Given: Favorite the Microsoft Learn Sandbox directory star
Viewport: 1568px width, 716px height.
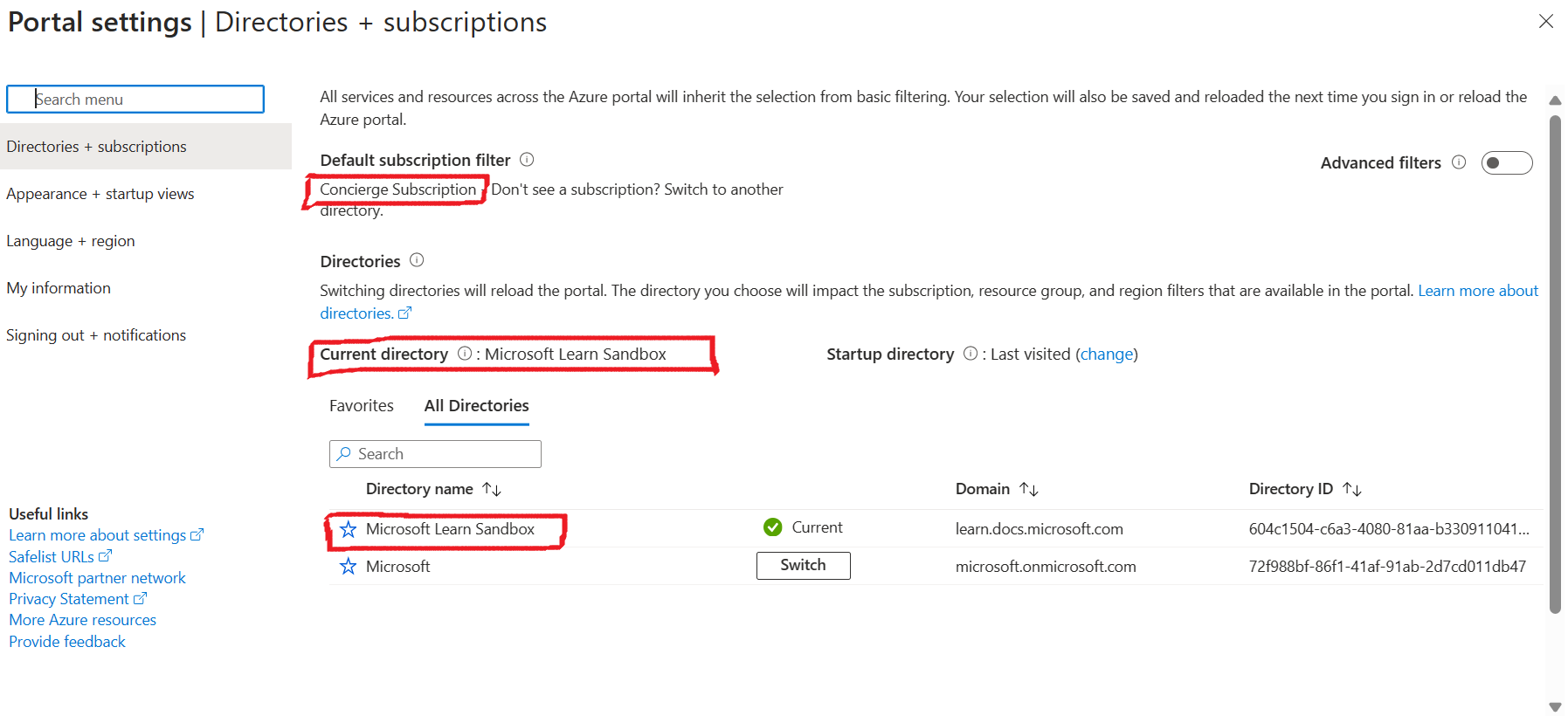Looking at the screenshot, I should pos(349,528).
